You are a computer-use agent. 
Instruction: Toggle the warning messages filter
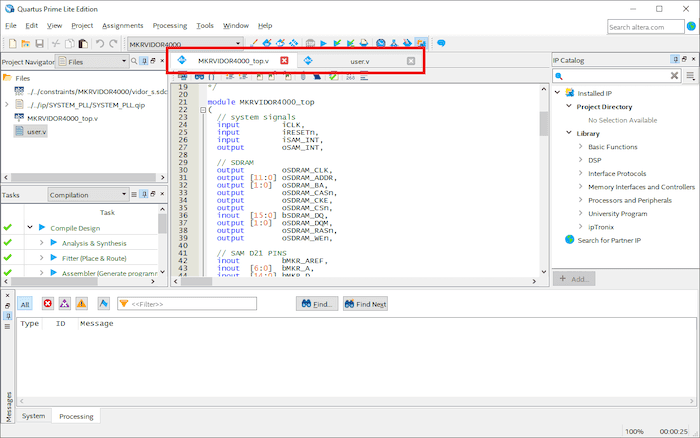click(x=81, y=303)
